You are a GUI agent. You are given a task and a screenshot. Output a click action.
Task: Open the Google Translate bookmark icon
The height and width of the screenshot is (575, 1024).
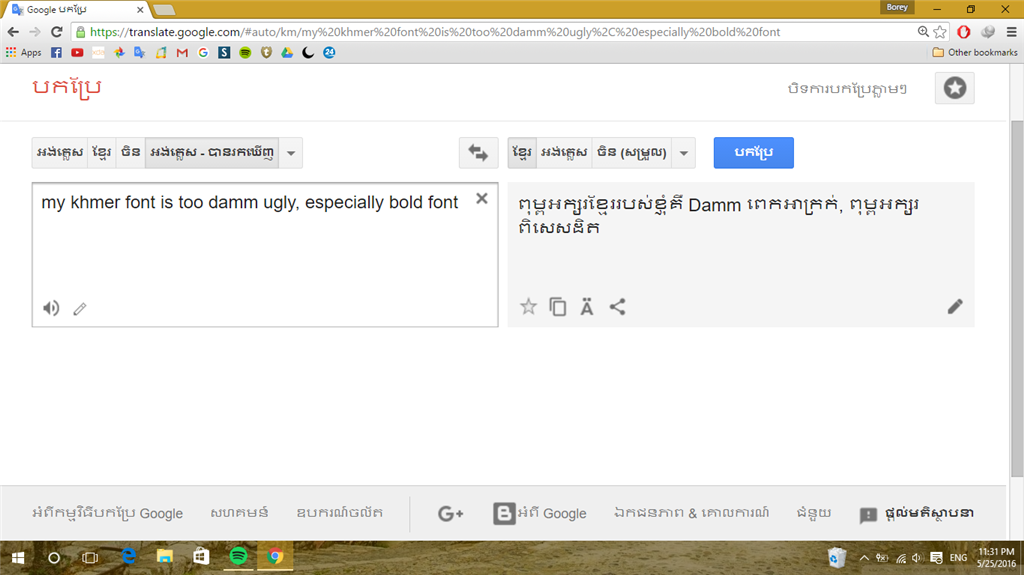pyautogui.click(x=140, y=52)
